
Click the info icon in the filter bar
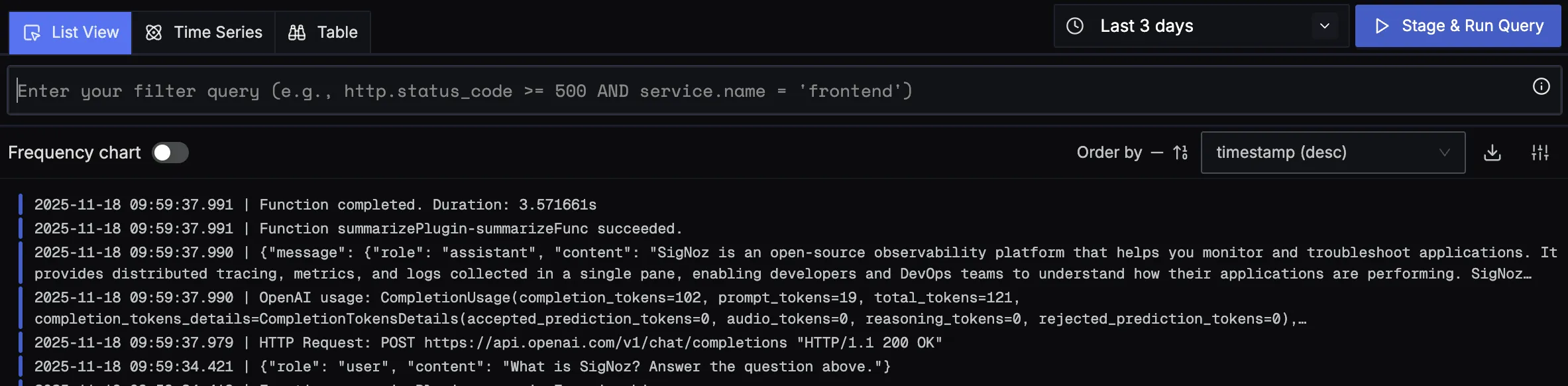tap(1541, 86)
